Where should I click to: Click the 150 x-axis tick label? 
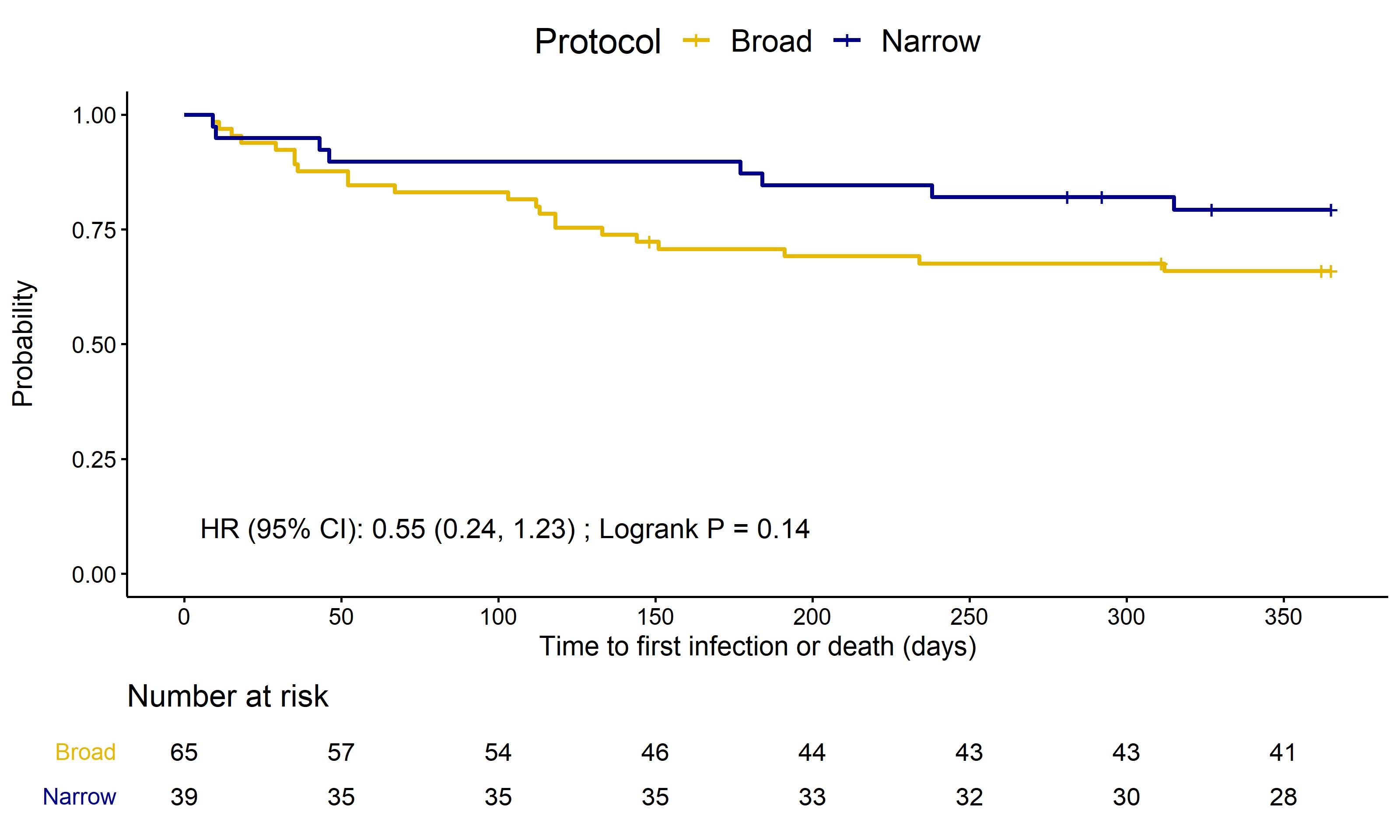click(x=655, y=616)
